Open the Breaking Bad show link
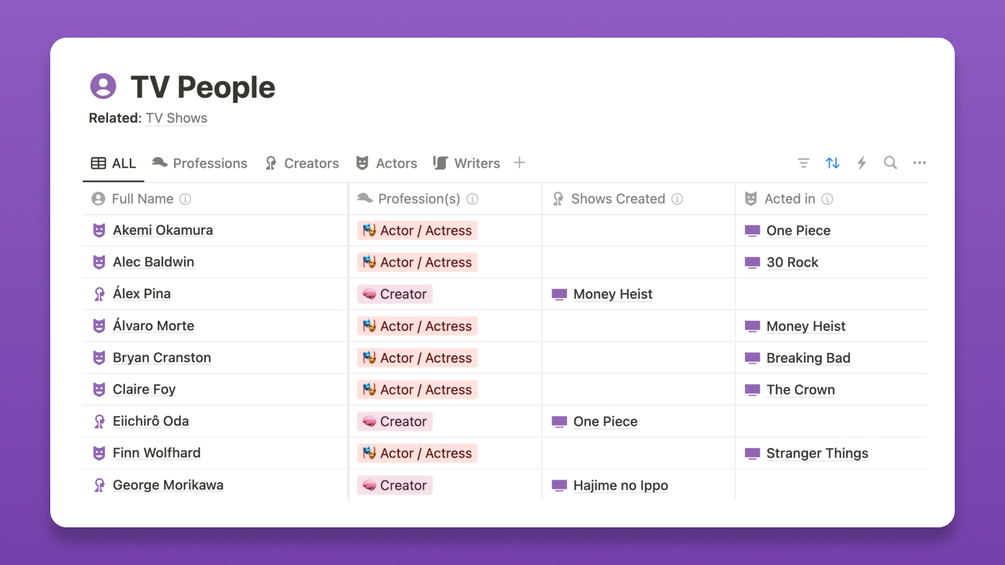Screen dimensions: 1005x565 click(x=807, y=358)
